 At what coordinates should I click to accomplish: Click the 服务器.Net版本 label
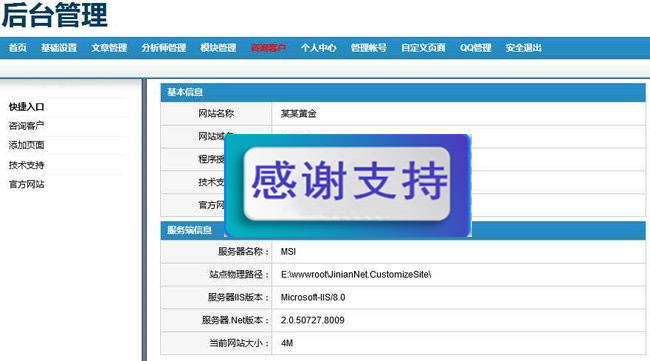pos(235,320)
